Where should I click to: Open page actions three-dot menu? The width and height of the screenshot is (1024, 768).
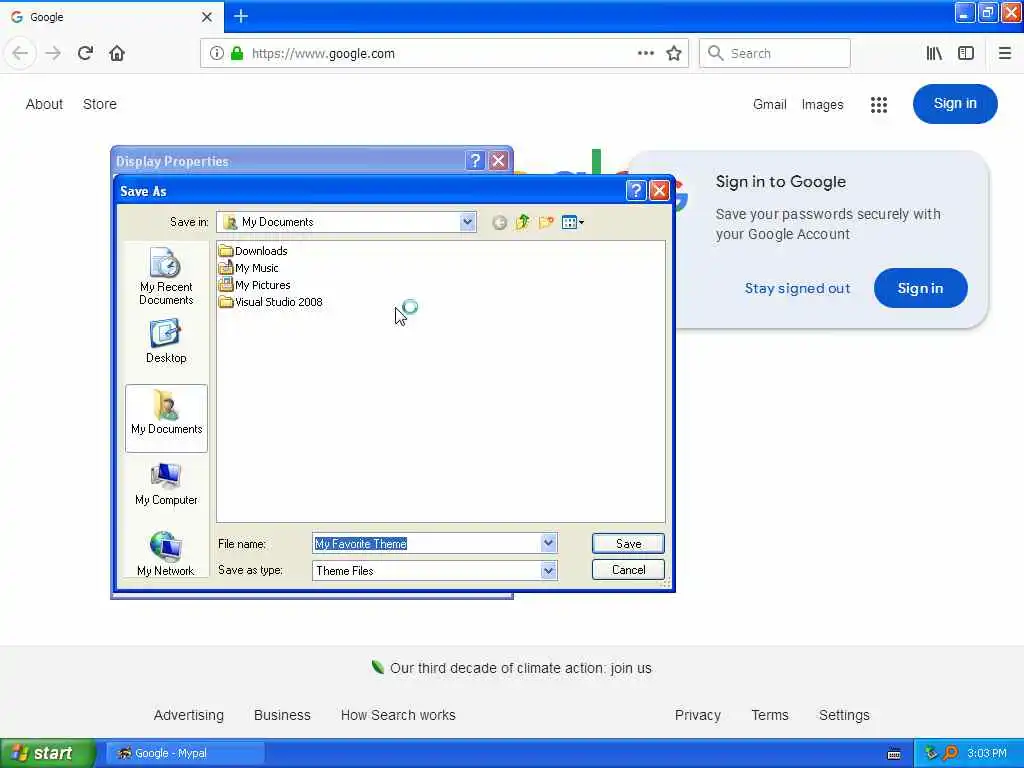point(645,53)
